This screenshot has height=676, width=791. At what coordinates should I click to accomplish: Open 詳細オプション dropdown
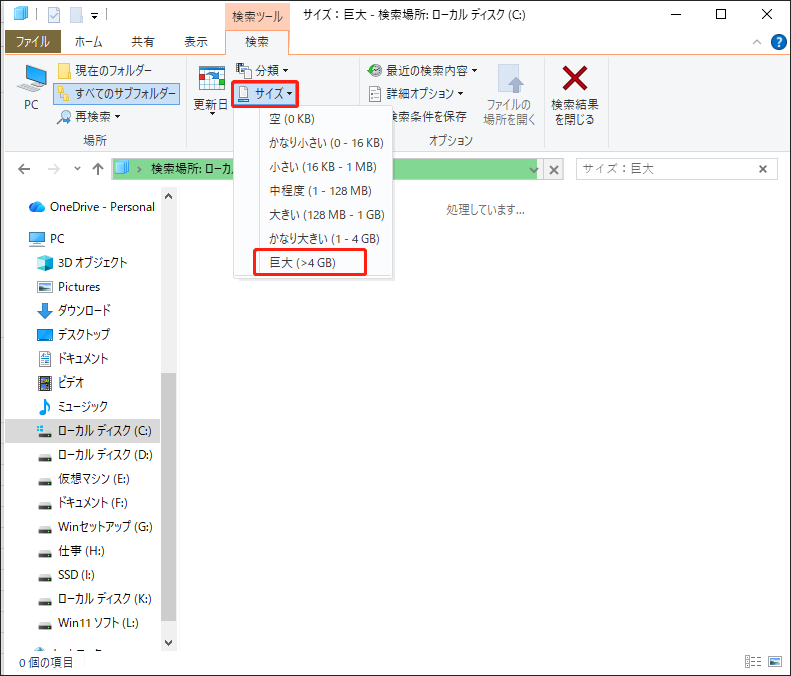(x=416, y=94)
